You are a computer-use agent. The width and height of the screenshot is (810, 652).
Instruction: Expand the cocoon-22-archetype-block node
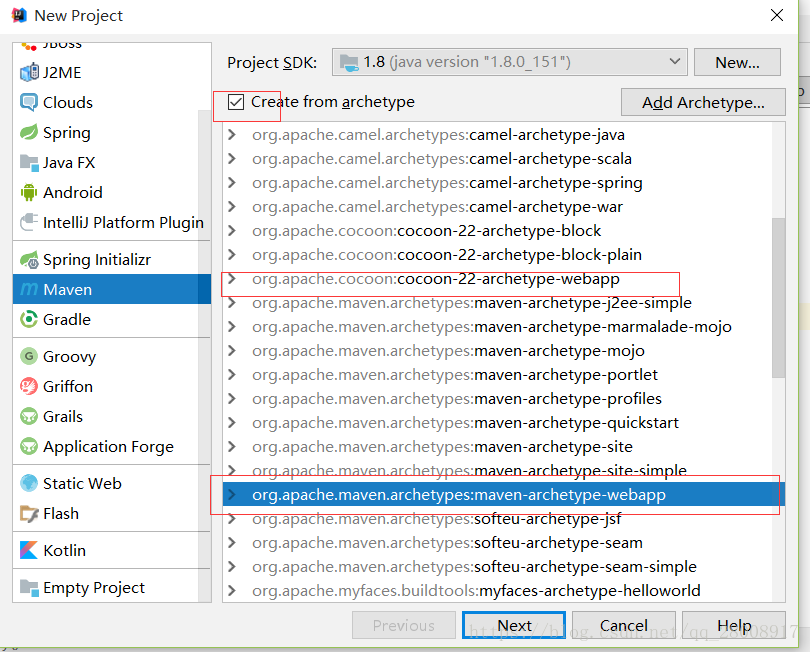click(232, 230)
